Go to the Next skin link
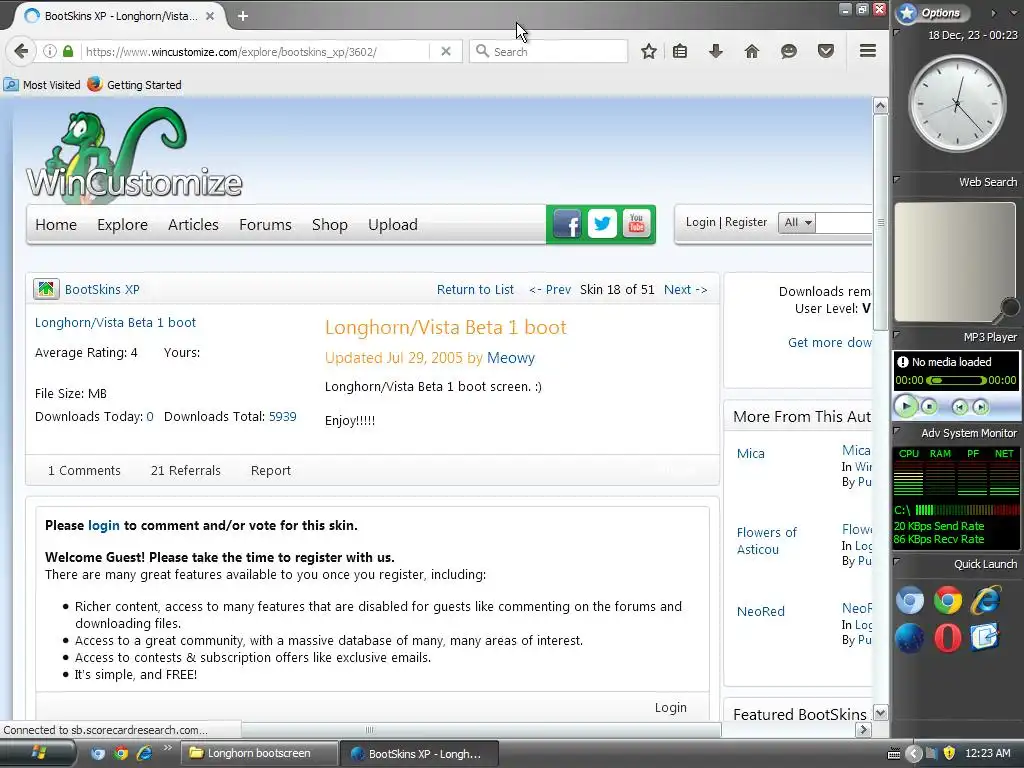 coord(686,289)
